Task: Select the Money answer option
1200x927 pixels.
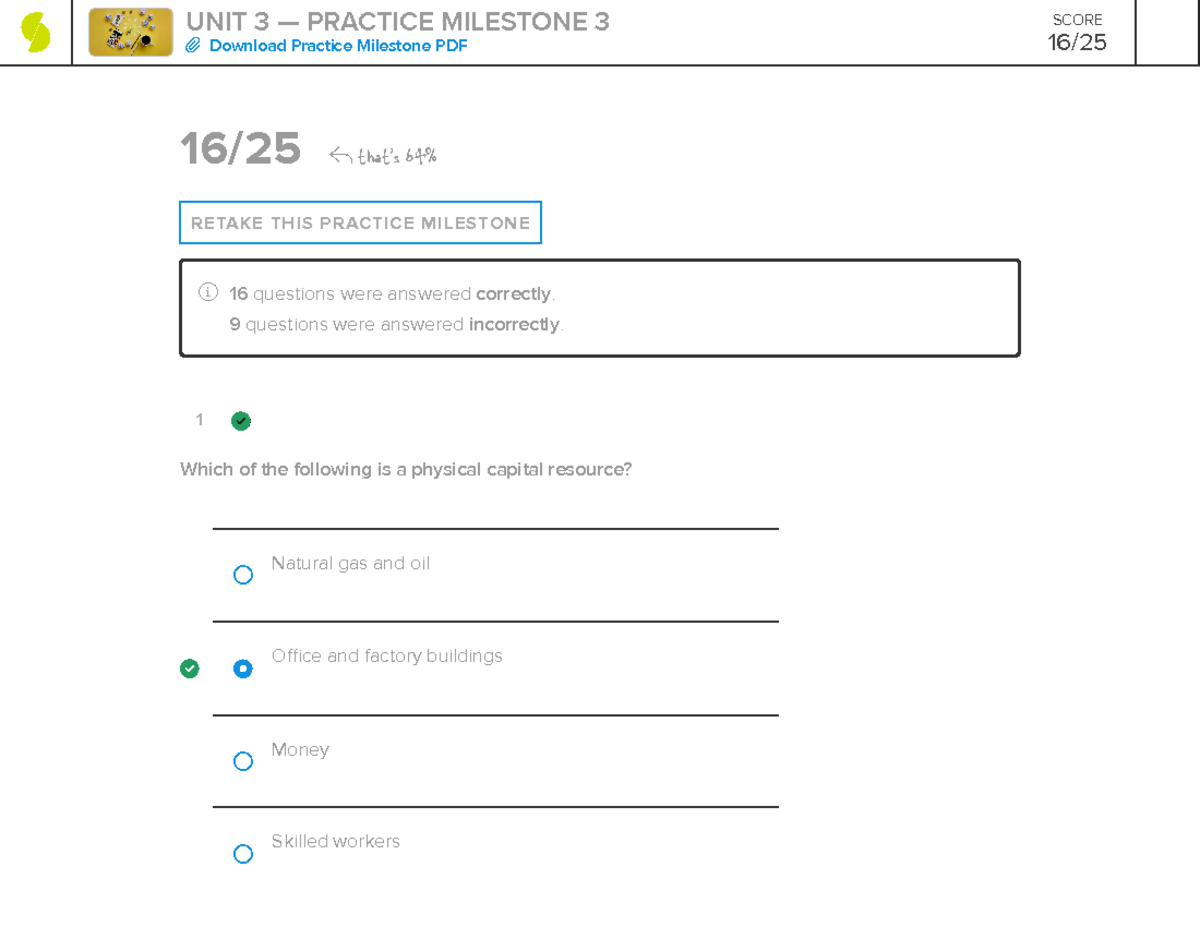Action: point(243,761)
